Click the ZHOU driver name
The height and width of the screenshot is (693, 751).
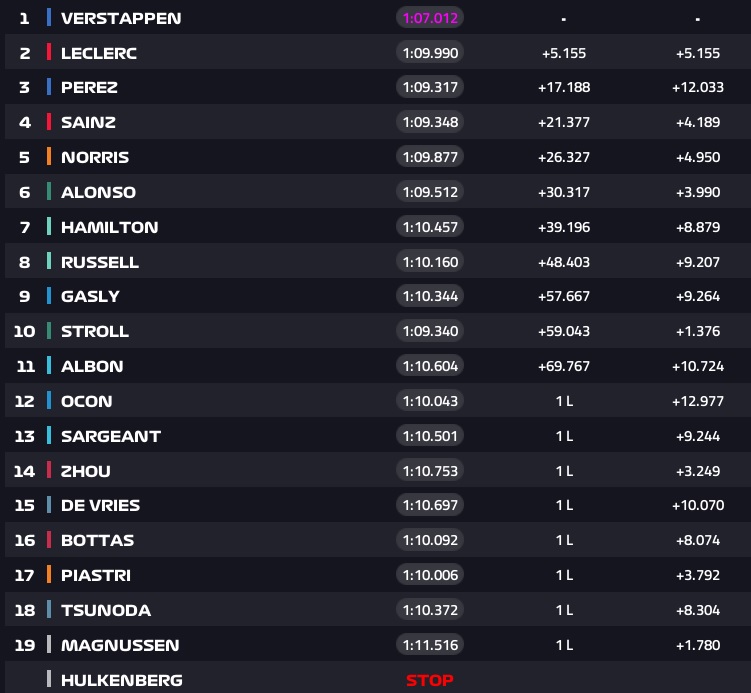tap(86, 471)
